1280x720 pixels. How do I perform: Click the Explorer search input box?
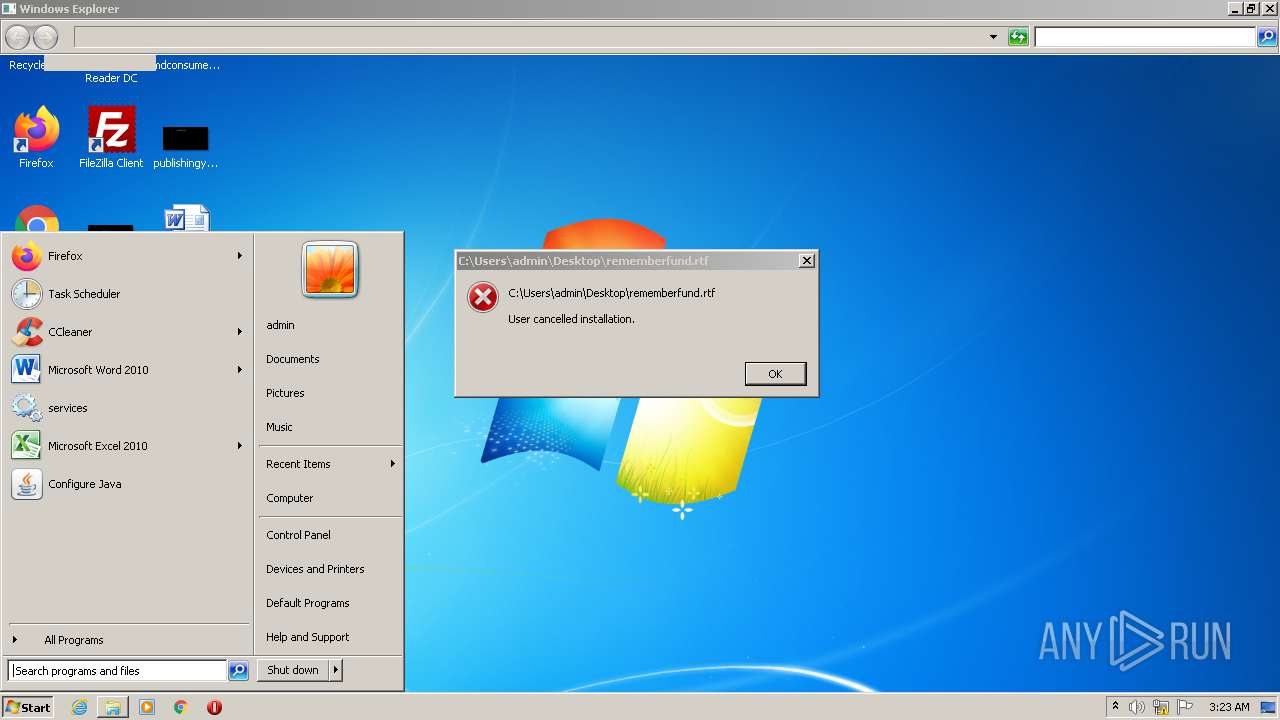pyautogui.click(x=1145, y=37)
